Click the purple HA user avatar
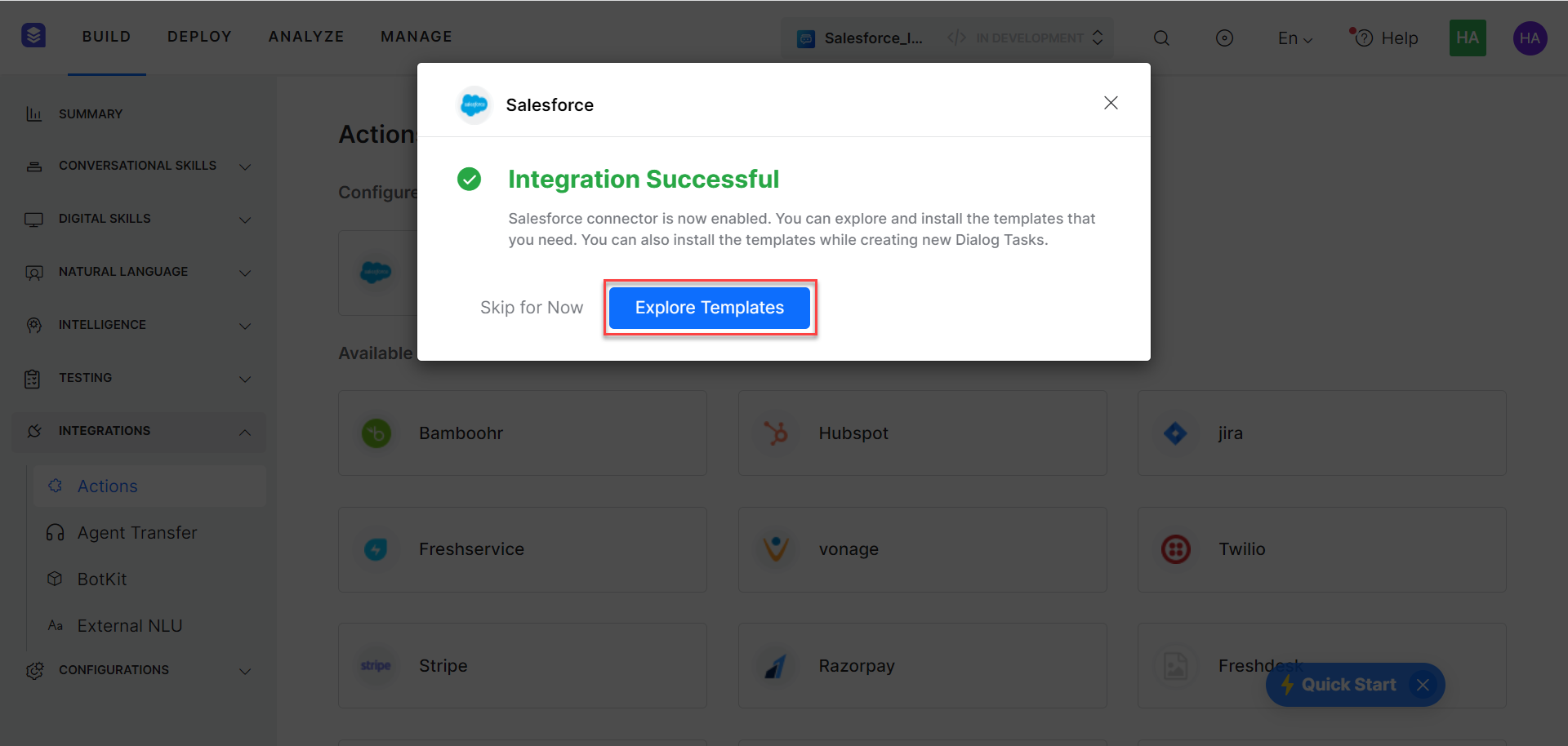Screen dimensions: 1568x746 pos(1530,38)
